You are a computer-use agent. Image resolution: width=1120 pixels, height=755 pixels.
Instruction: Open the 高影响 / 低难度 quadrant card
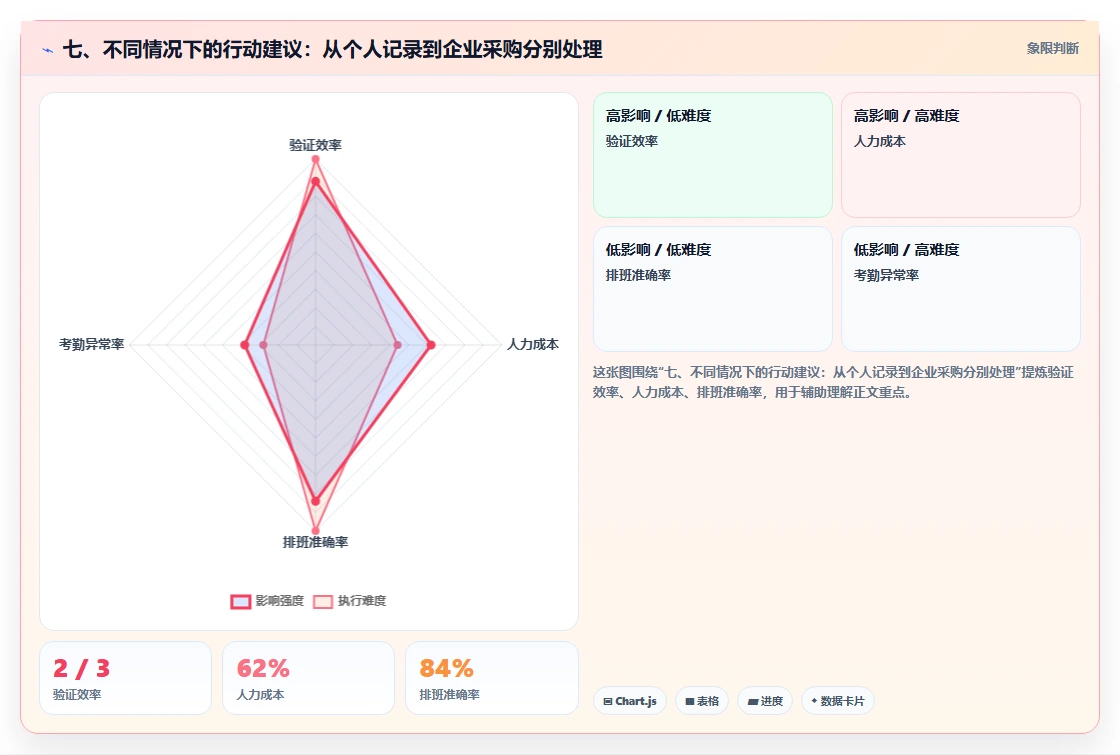point(713,154)
